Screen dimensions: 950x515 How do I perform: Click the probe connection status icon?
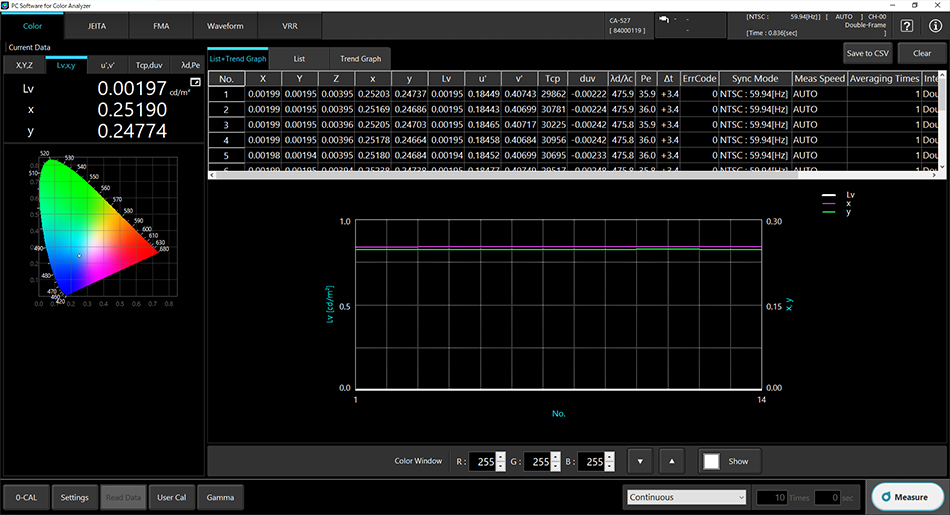(664, 19)
